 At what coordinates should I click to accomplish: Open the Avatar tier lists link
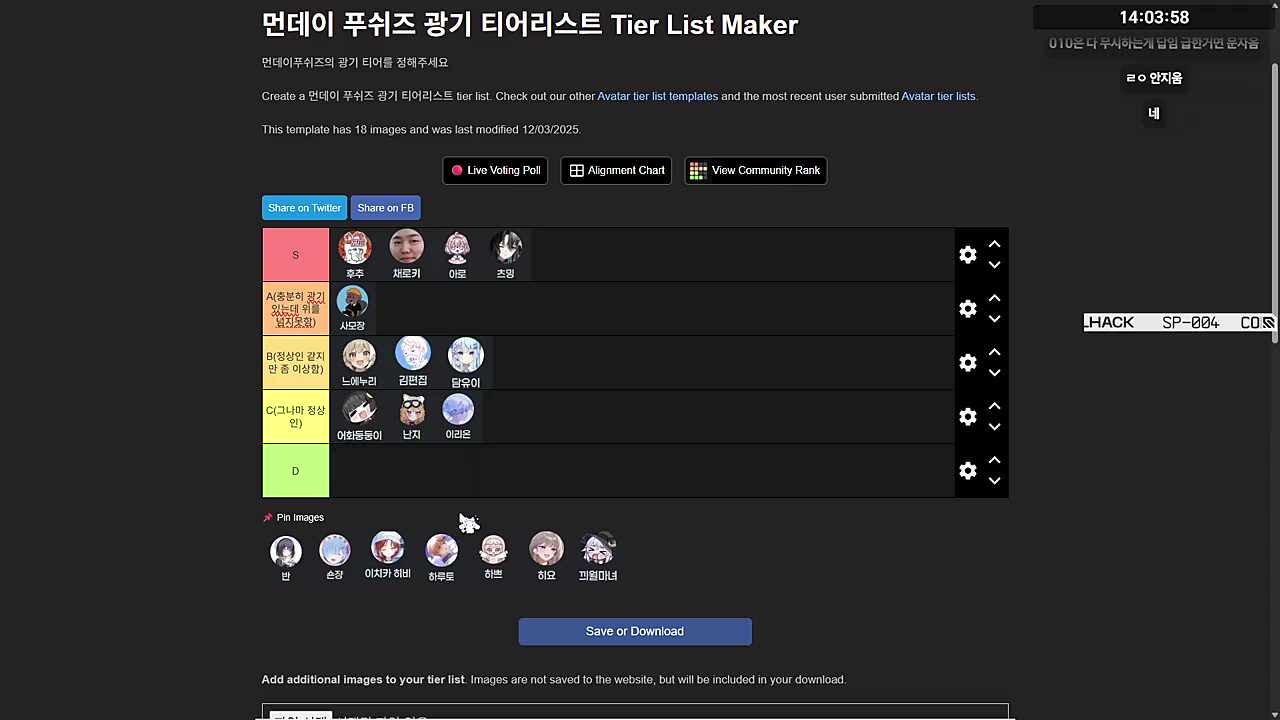[938, 96]
